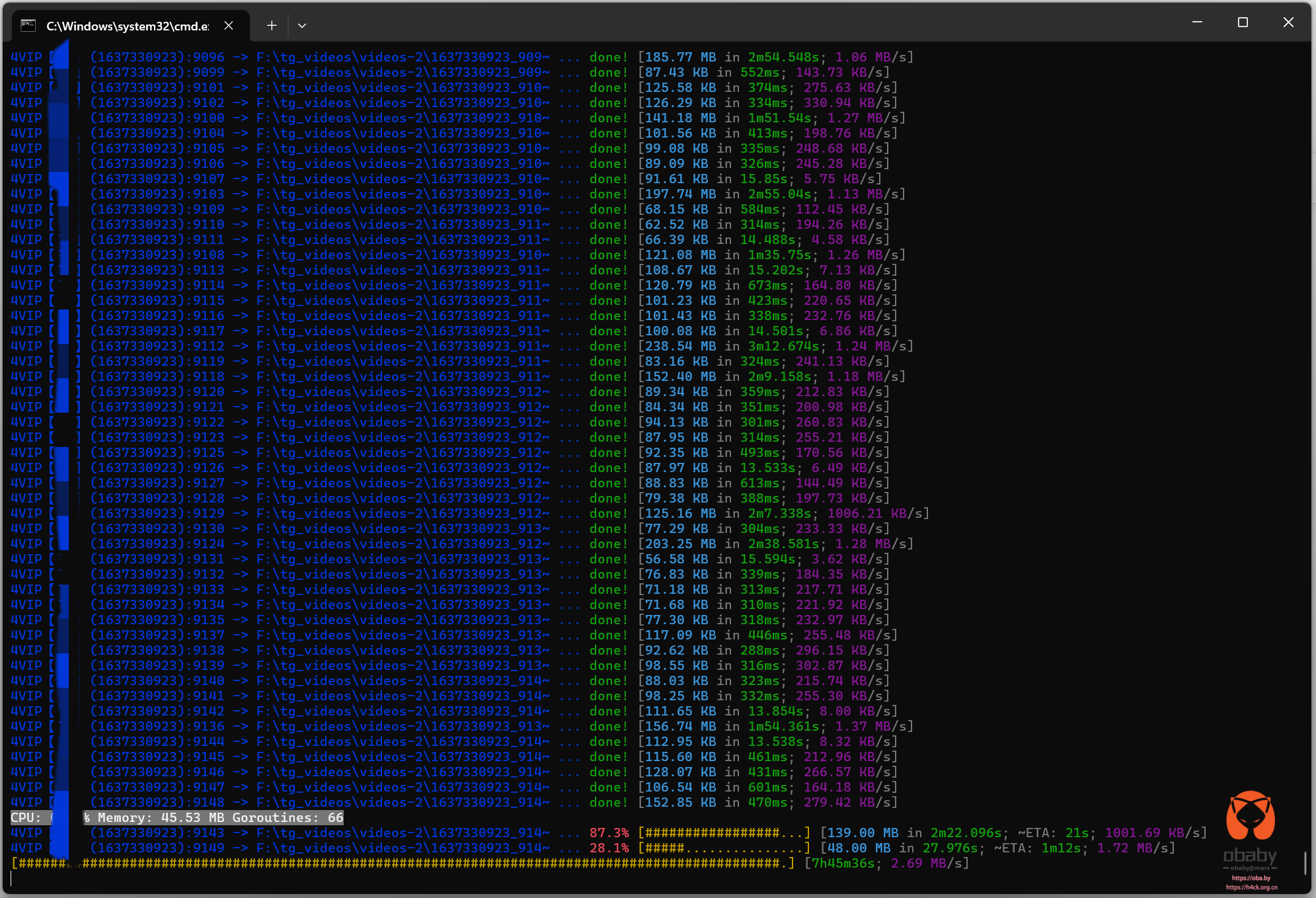
Task: Open the https://h4ck.org.cn link
Action: point(1251,887)
